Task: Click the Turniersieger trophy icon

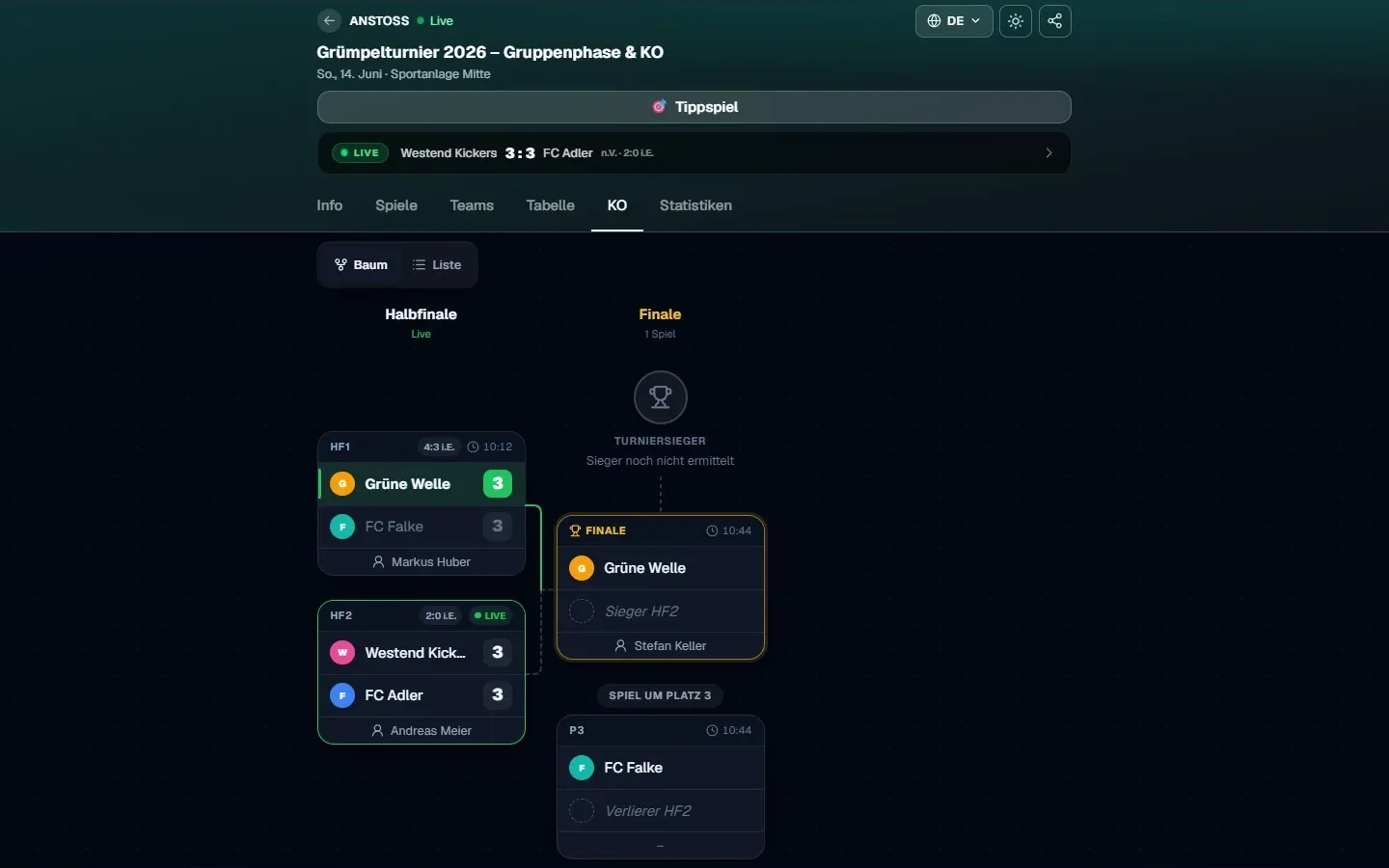Action: pyautogui.click(x=661, y=397)
